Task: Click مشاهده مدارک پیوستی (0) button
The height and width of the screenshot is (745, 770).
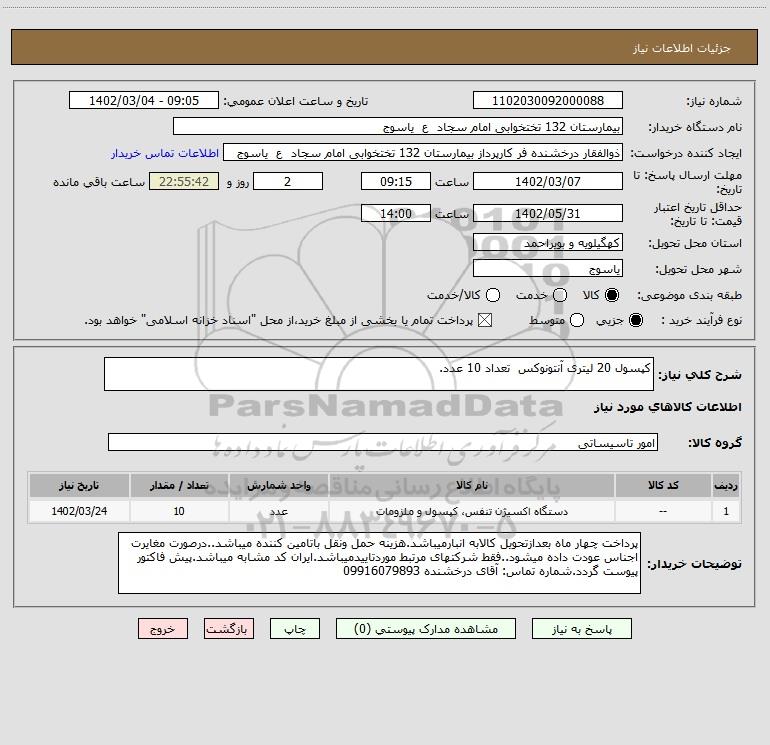Action: [x=426, y=629]
